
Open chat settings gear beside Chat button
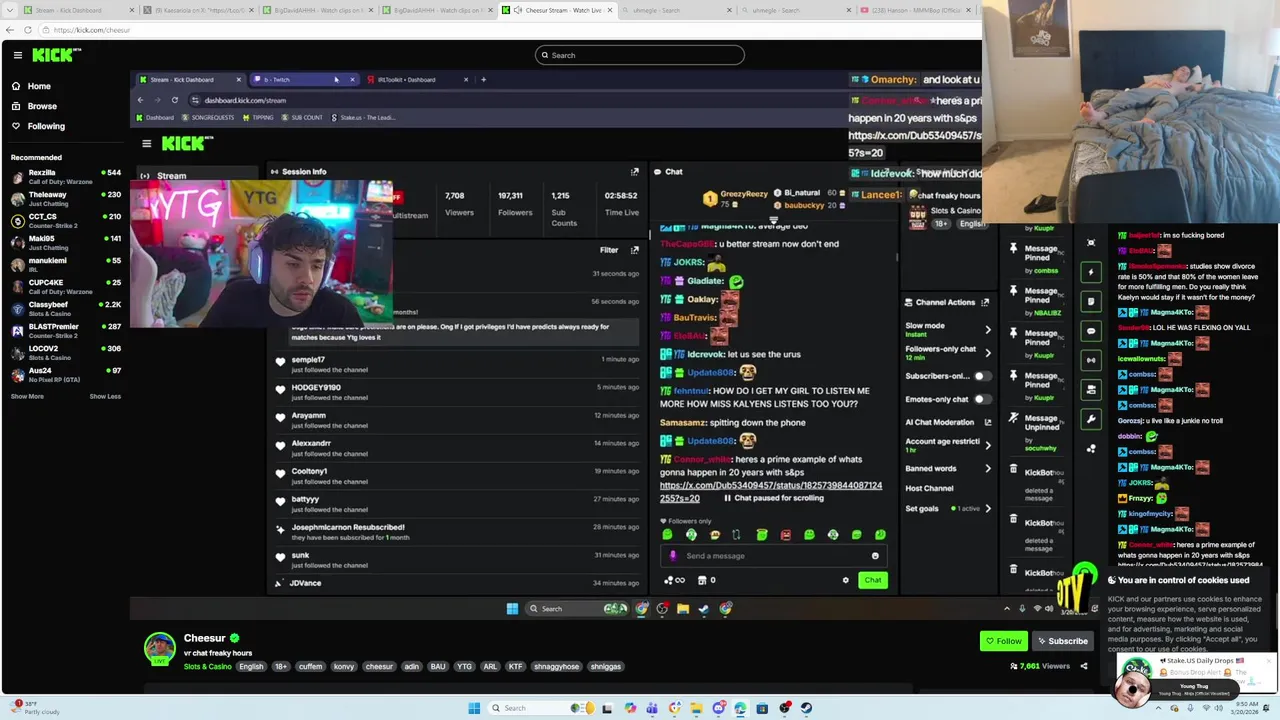pyautogui.click(x=845, y=580)
